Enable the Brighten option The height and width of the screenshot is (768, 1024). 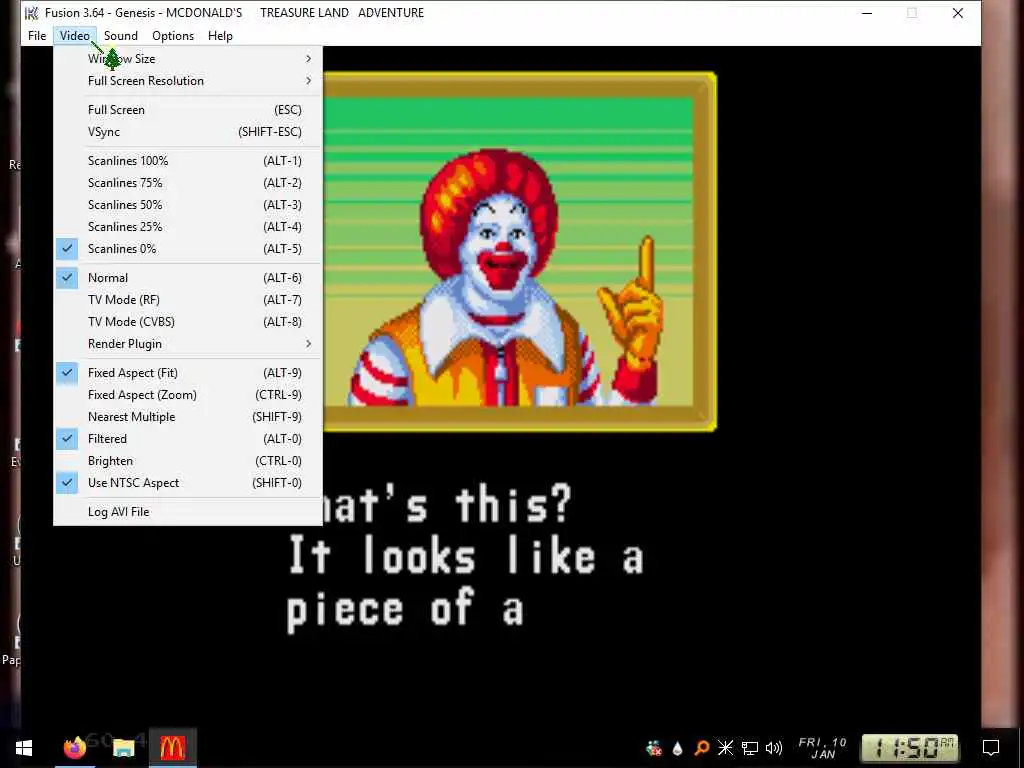188,461
